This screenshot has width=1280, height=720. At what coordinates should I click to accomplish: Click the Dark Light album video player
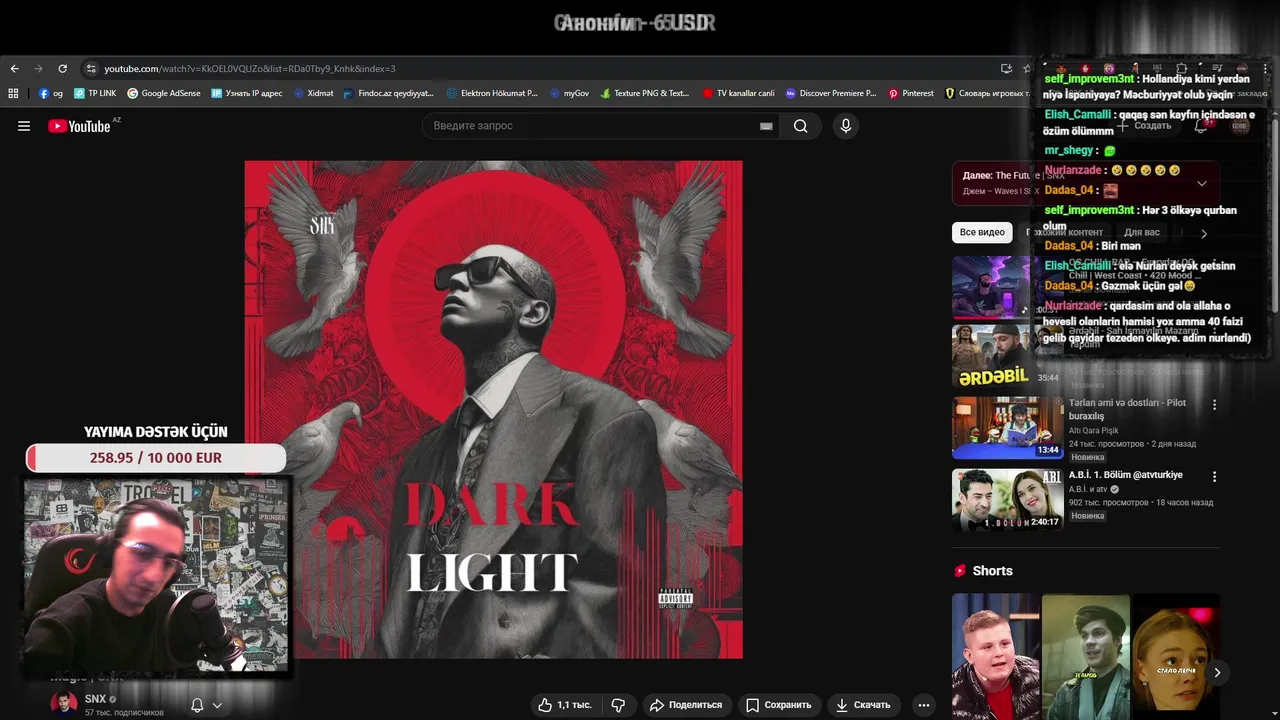point(494,410)
